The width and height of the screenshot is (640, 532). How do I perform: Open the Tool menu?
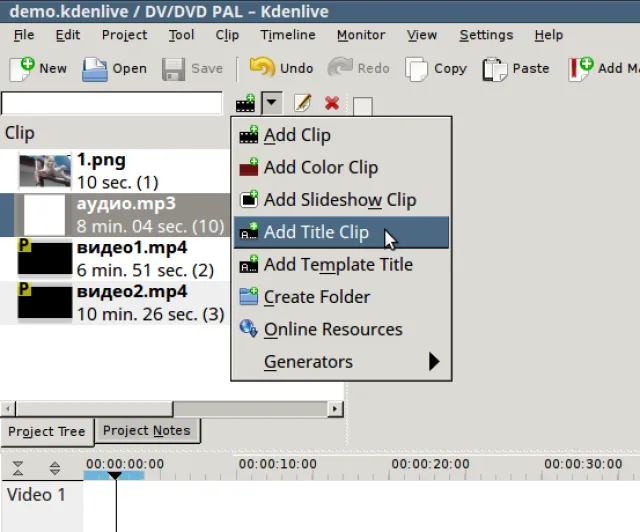pyautogui.click(x=181, y=35)
